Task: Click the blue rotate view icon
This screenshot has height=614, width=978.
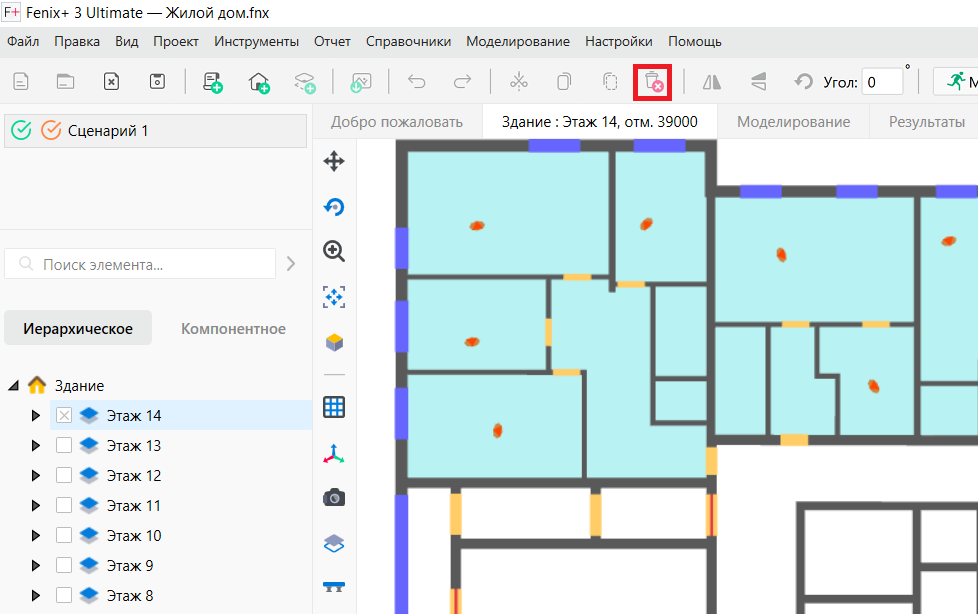Action: (x=334, y=207)
